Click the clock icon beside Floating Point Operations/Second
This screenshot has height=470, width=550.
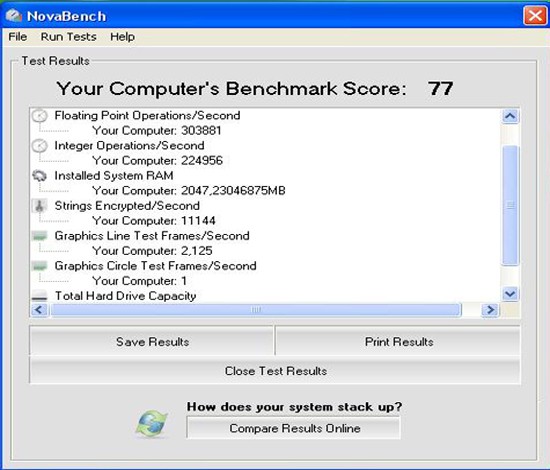40,116
